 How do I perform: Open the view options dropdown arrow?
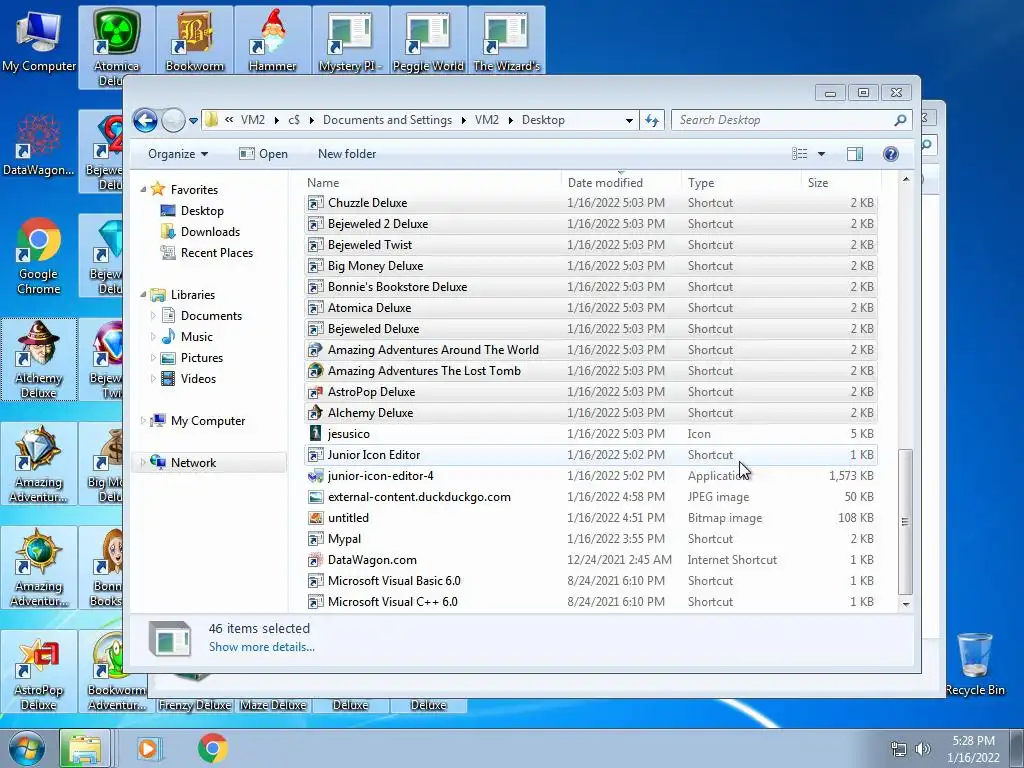tap(822, 154)
